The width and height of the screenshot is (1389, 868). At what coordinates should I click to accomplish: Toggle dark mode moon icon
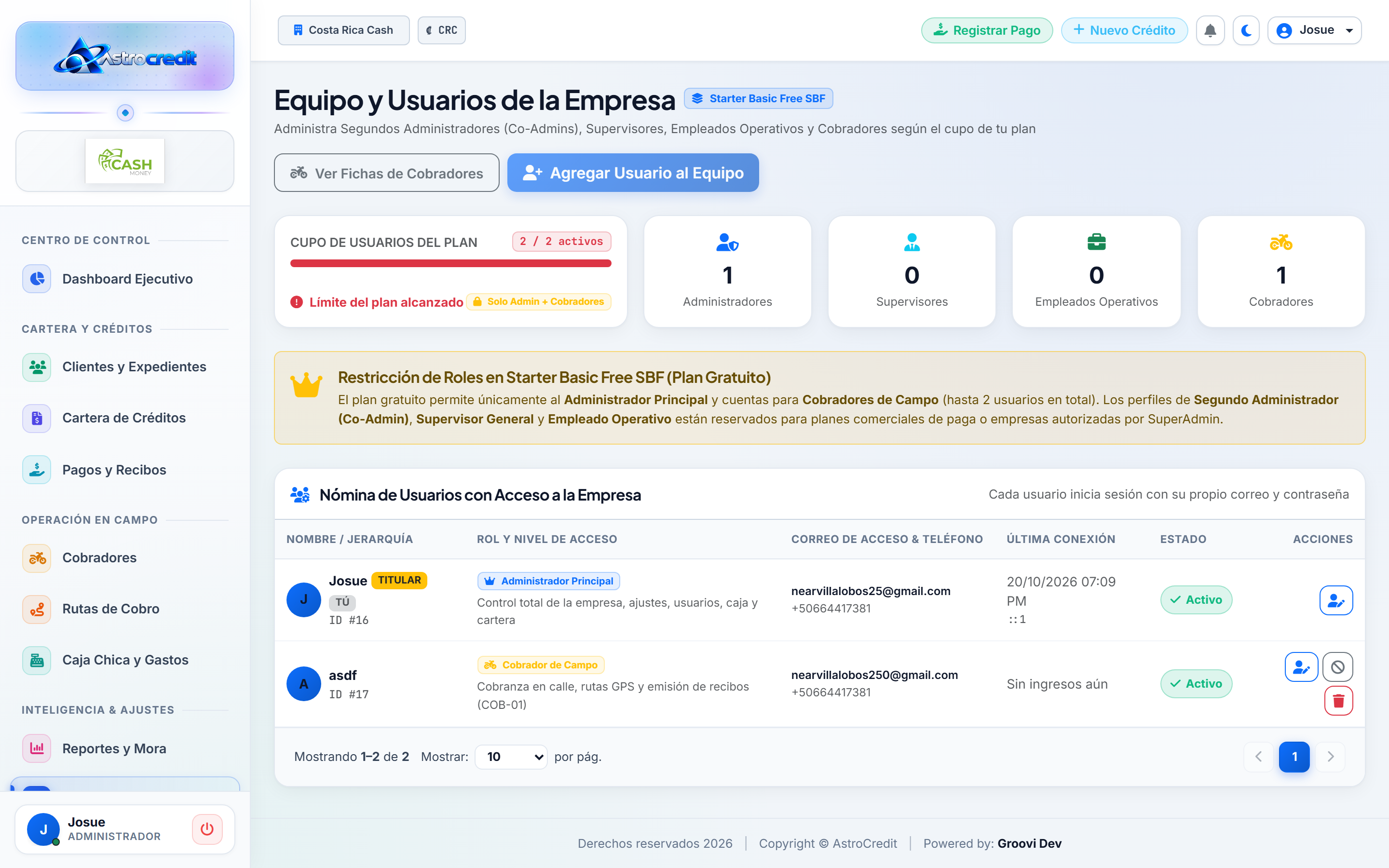pos(1246,30)
